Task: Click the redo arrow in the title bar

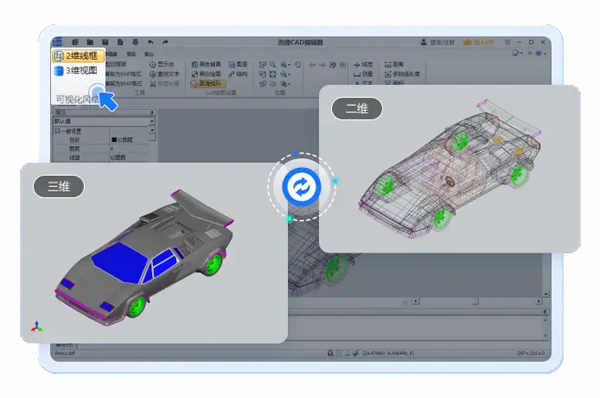Action: (x=165, y=42)
